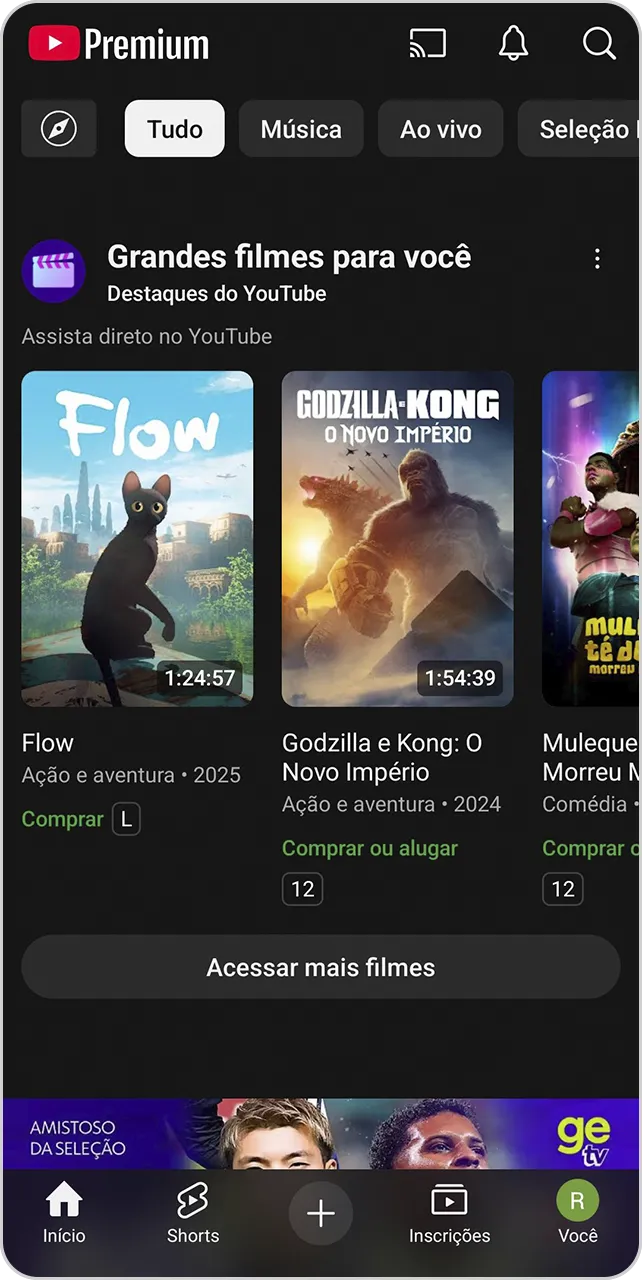The height and width of the screenshot is (1280, 642).
Task: Open notifications via the bell icon
Action: click(x=513, y=44)
